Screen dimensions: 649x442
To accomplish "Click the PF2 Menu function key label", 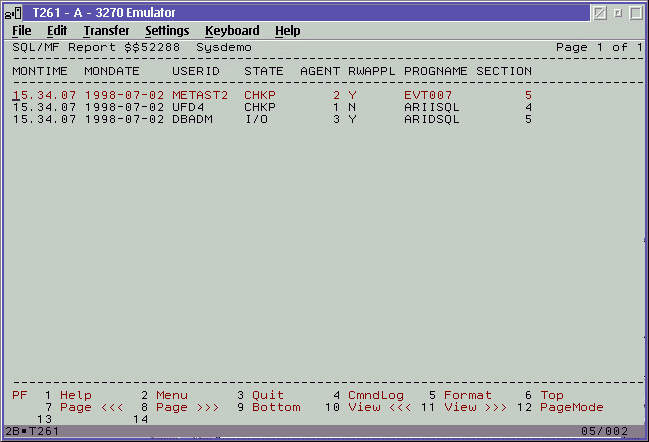I will pyautogui.click(x=171, y=396).
